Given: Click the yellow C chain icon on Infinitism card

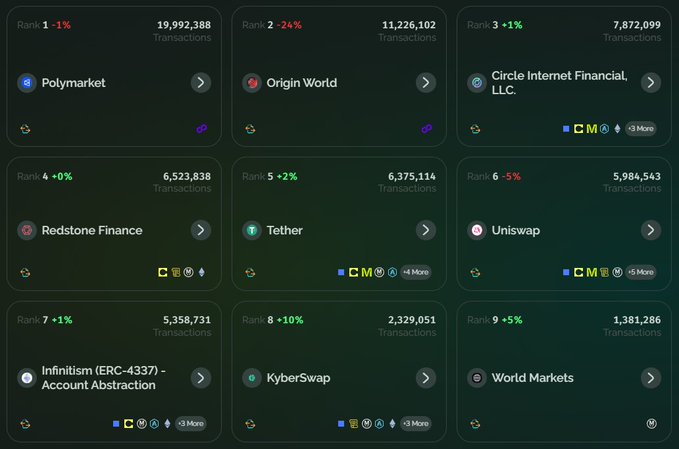Looking at the screenshot, I should pyautogui.click(x=129, y=423).
